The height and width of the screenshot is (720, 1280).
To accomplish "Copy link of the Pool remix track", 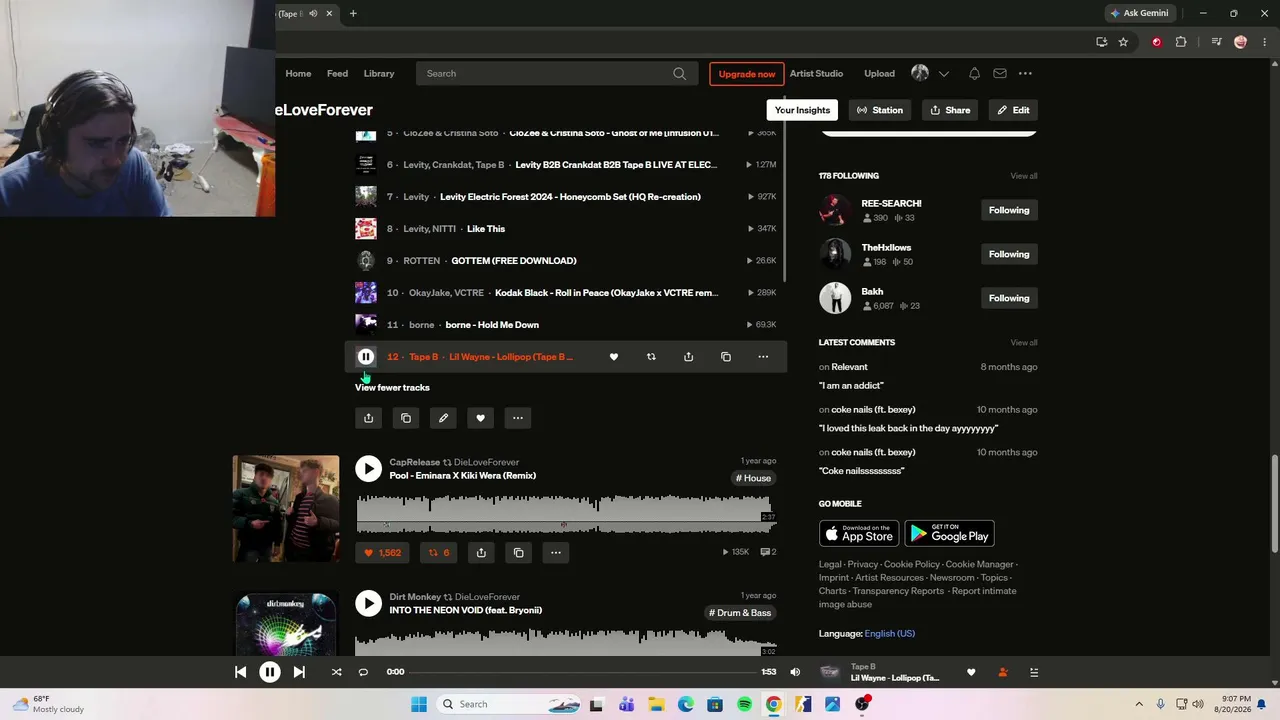I will click(518, 552).
